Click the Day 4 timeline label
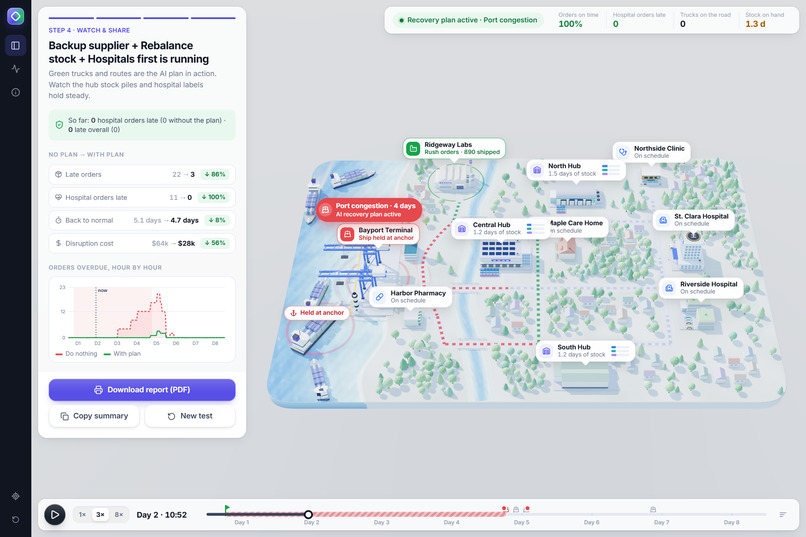Screen dimensions: 806x537 (451, 522)
